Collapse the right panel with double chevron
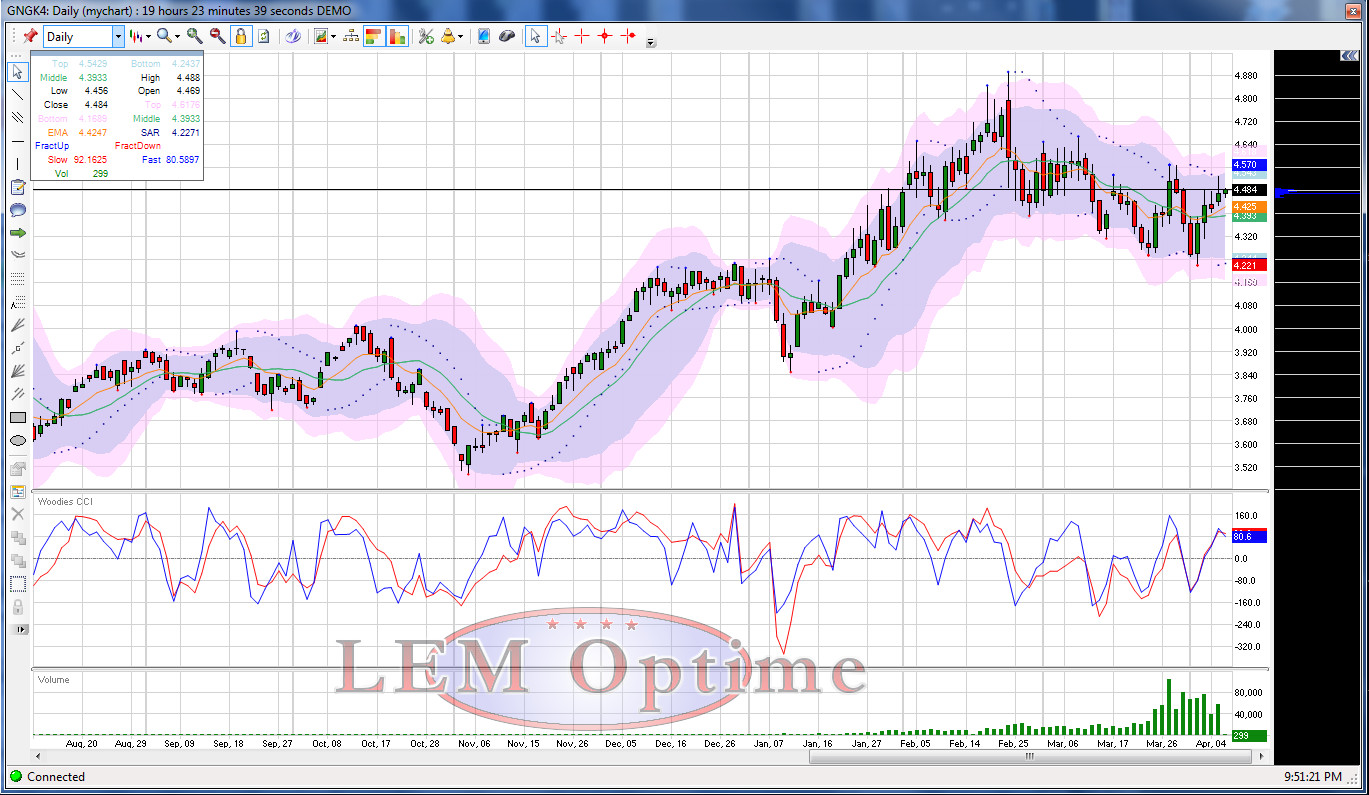 click(1350, 57)
